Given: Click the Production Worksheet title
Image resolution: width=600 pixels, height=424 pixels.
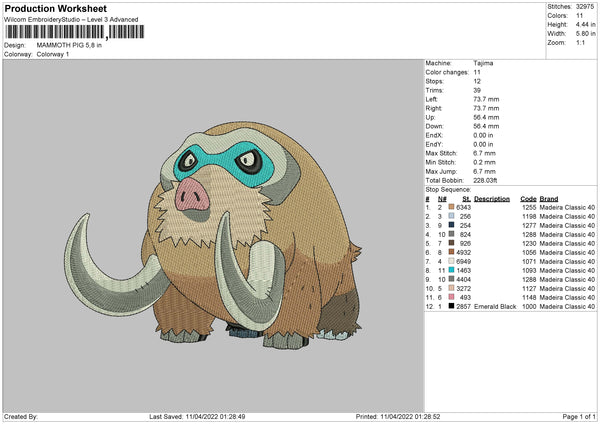Looking at the screenshot, I should point(55,8).
